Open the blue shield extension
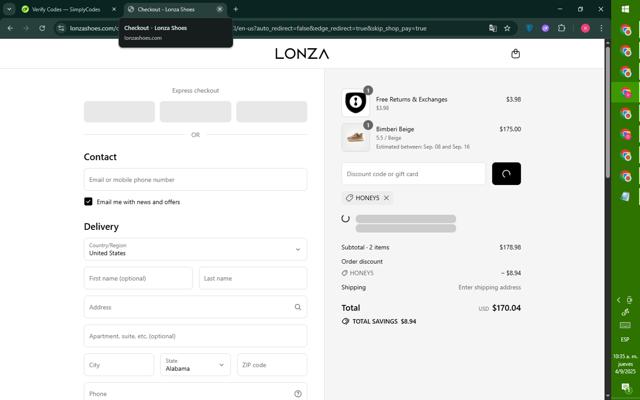 (529, 28)
